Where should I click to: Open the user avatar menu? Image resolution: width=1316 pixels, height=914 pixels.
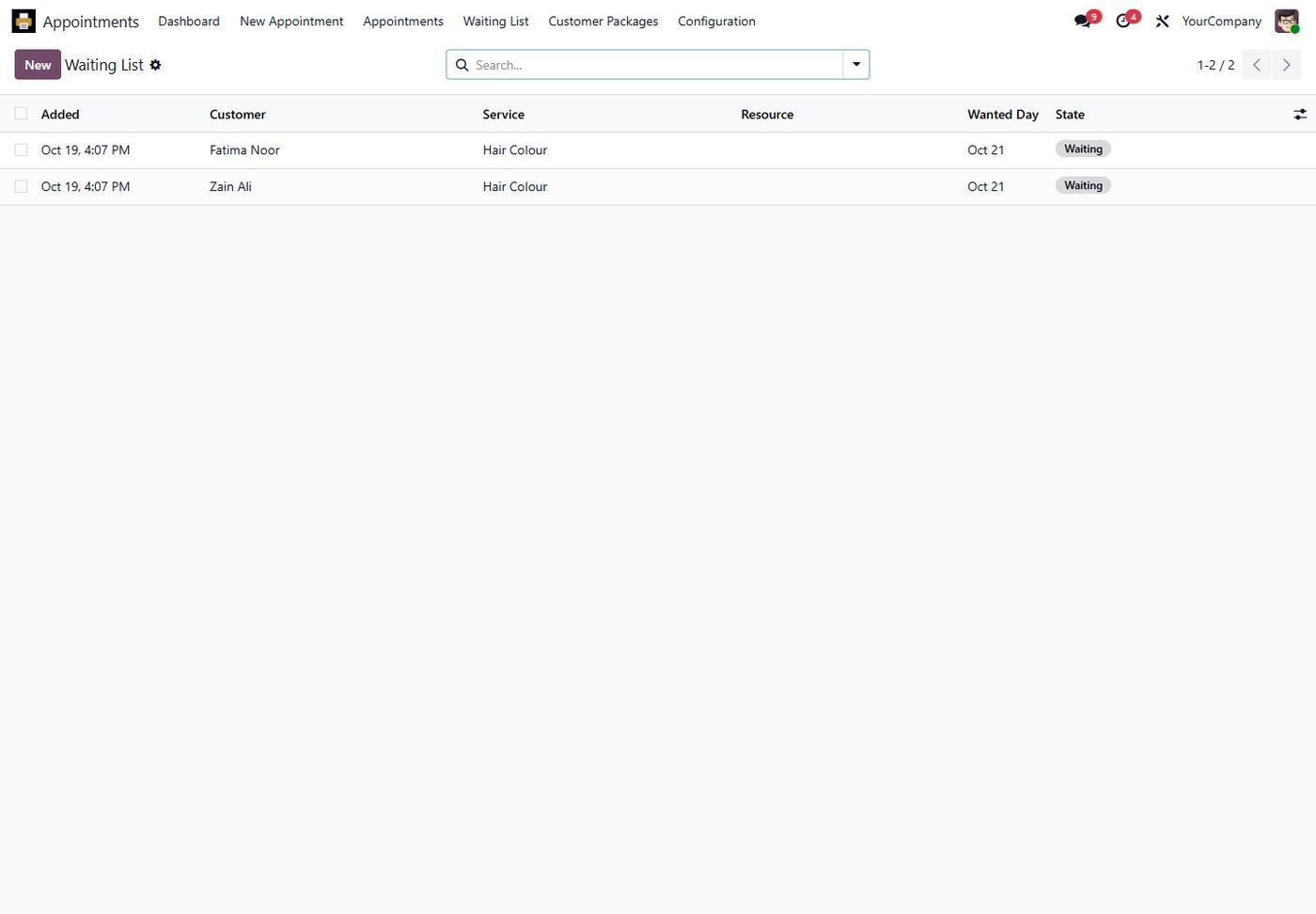coord(1287,21)
